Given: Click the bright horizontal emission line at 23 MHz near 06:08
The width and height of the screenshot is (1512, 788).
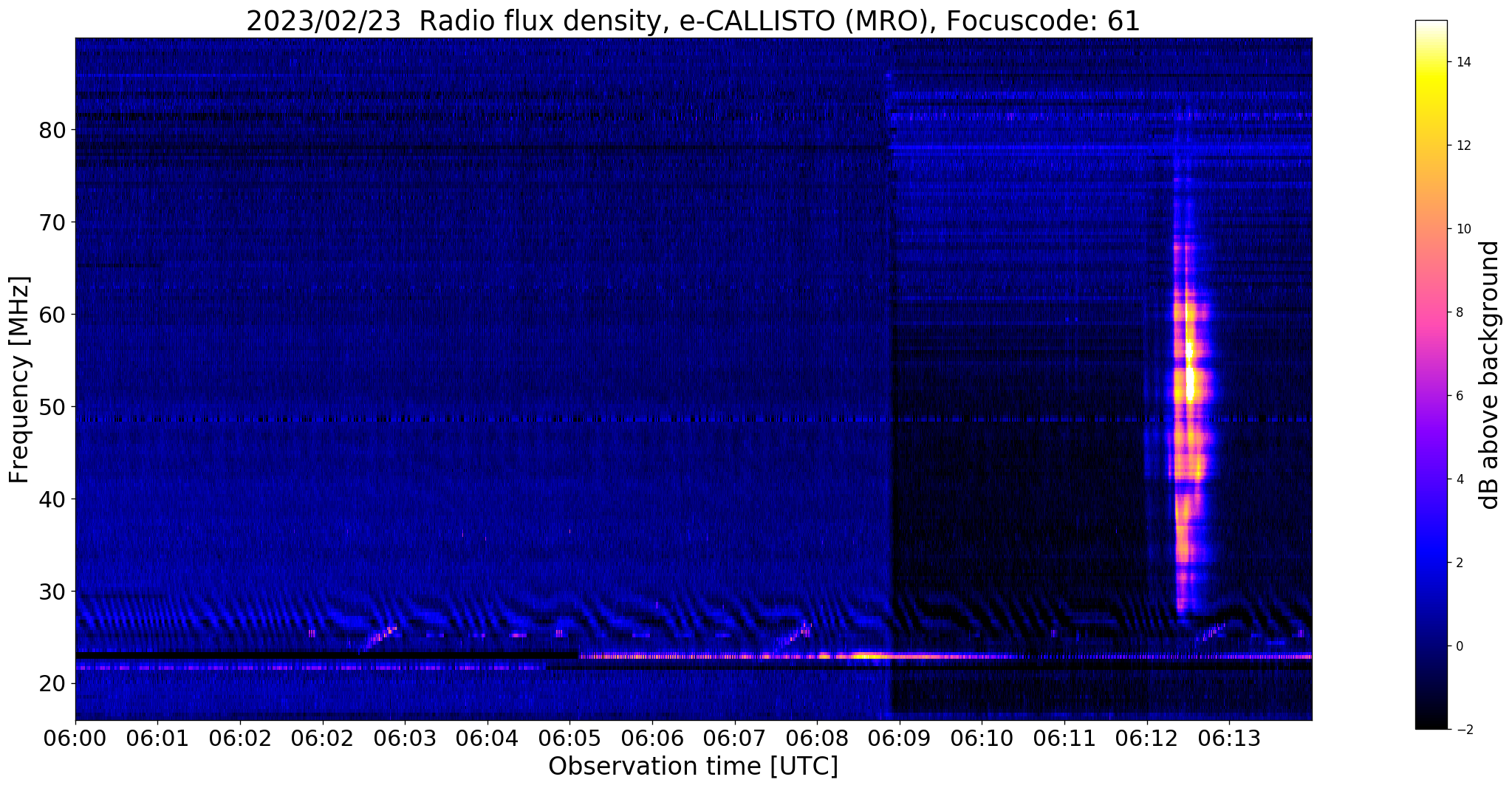Looking at the screenshot, I should point(872,656).
